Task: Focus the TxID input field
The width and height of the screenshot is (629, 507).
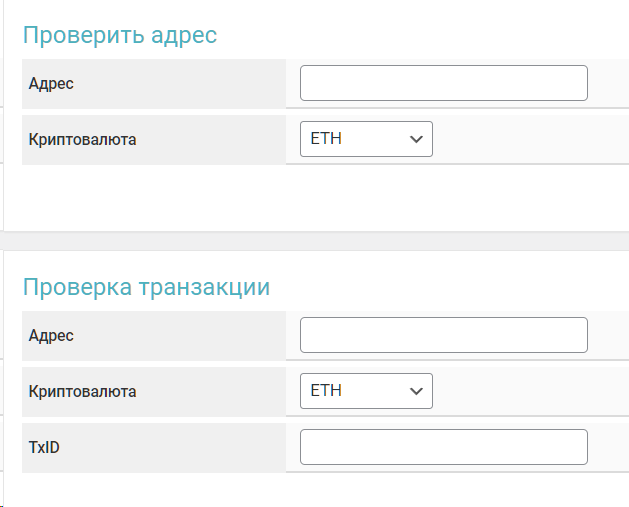Action: point(443,447)
